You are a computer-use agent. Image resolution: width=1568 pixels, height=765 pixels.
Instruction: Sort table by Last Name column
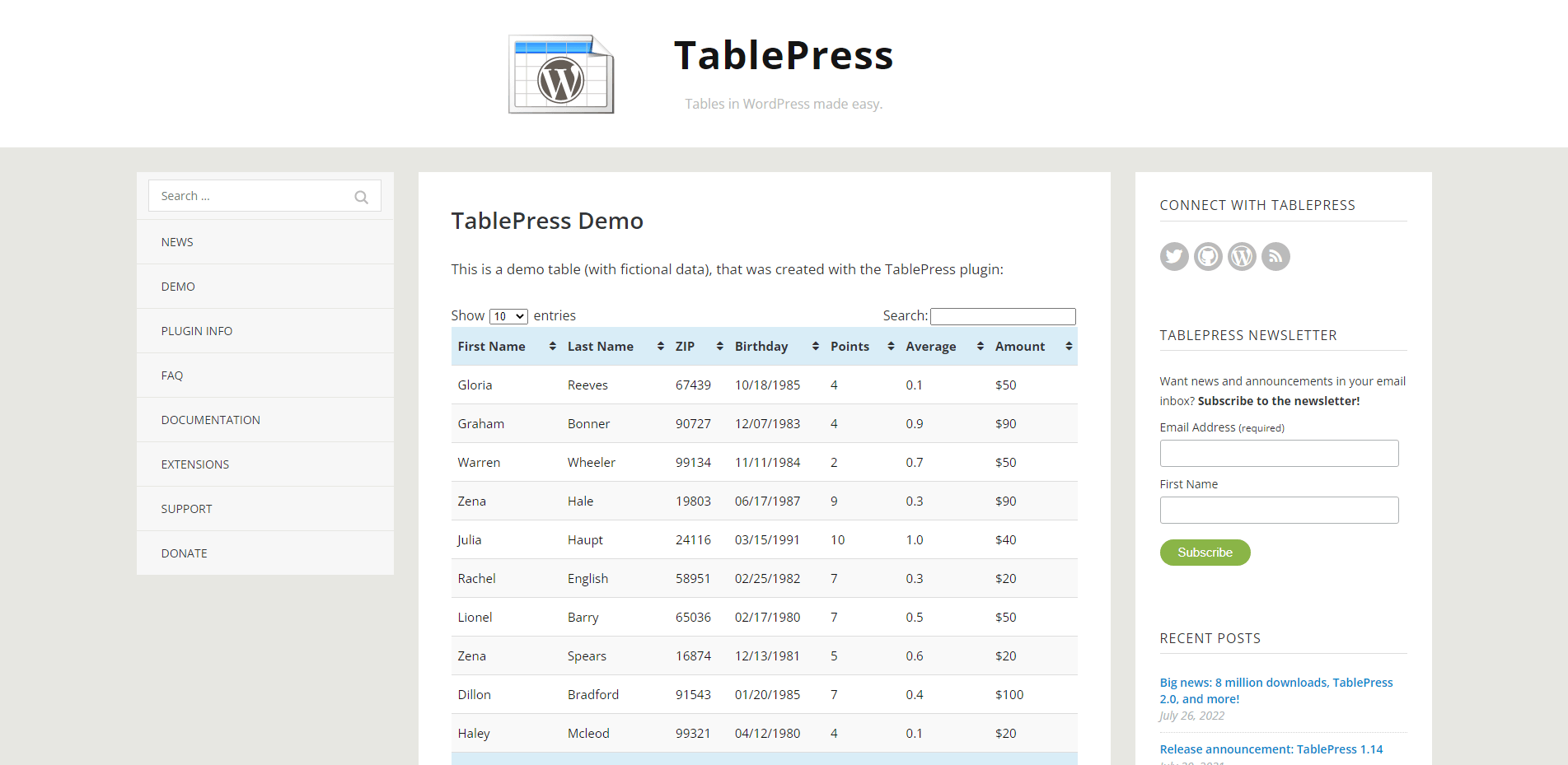tap(615, 347)
